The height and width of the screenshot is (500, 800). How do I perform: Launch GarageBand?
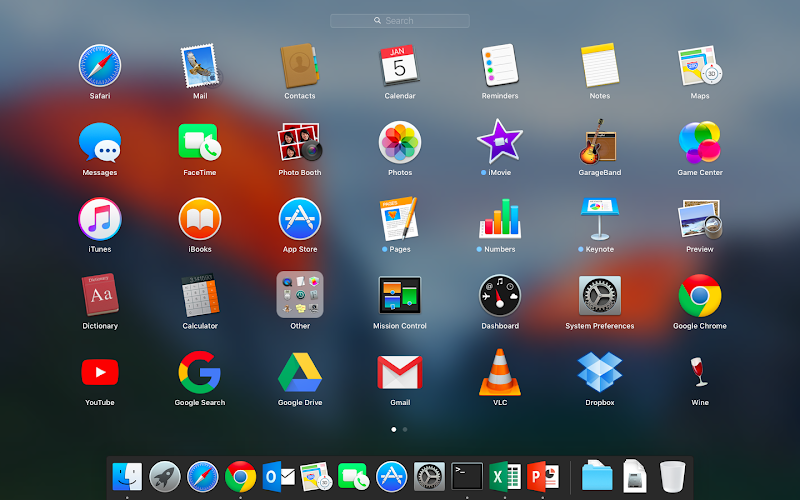(599, 142)
